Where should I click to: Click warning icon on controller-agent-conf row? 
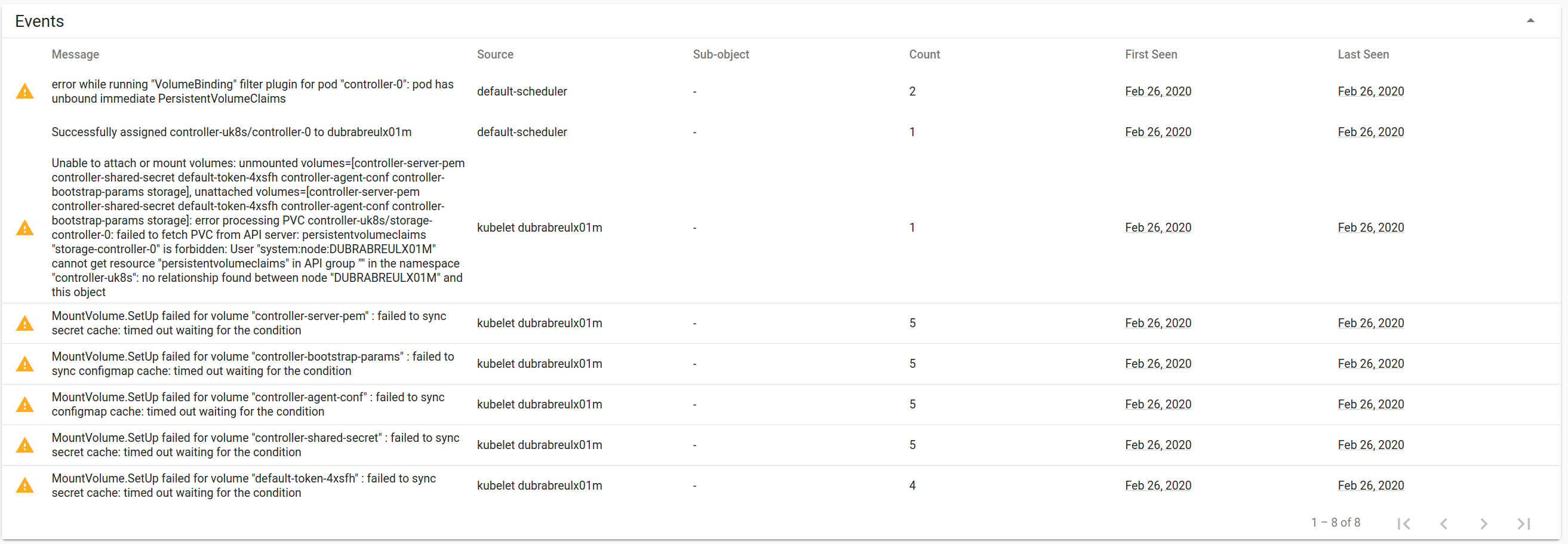coord(24,404)
